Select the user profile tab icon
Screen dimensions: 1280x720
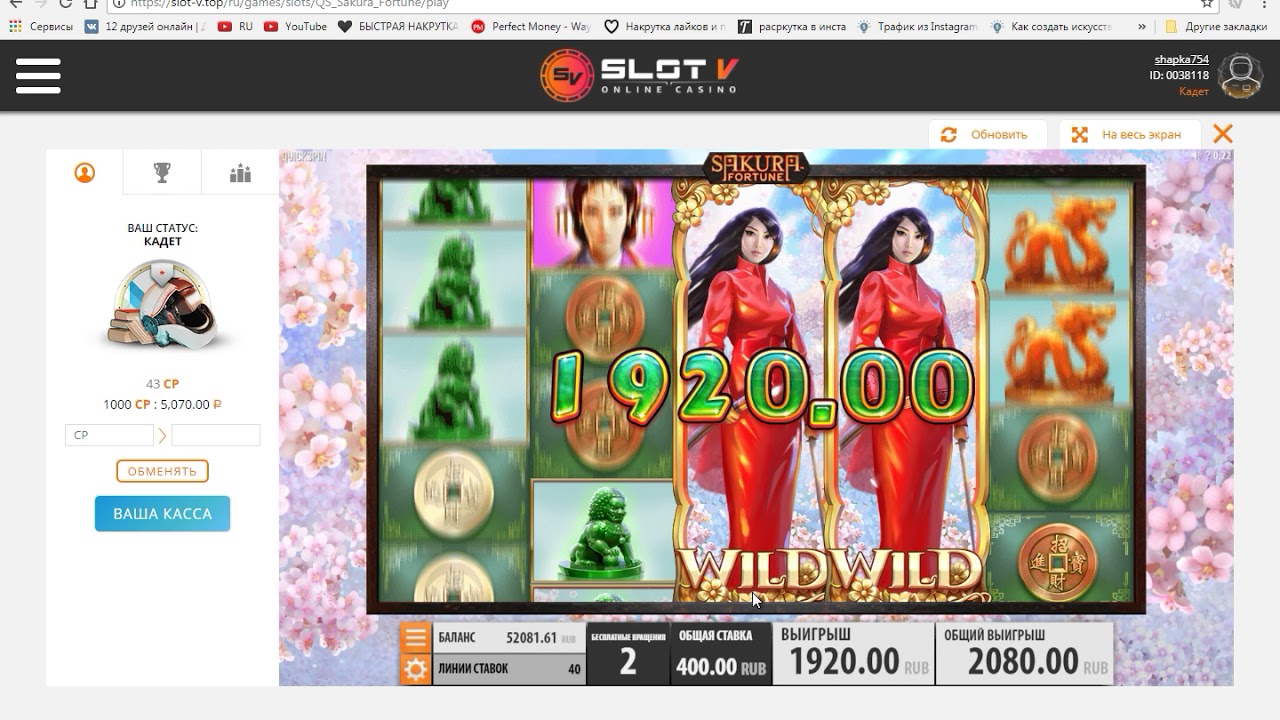(x=85, y=173)
